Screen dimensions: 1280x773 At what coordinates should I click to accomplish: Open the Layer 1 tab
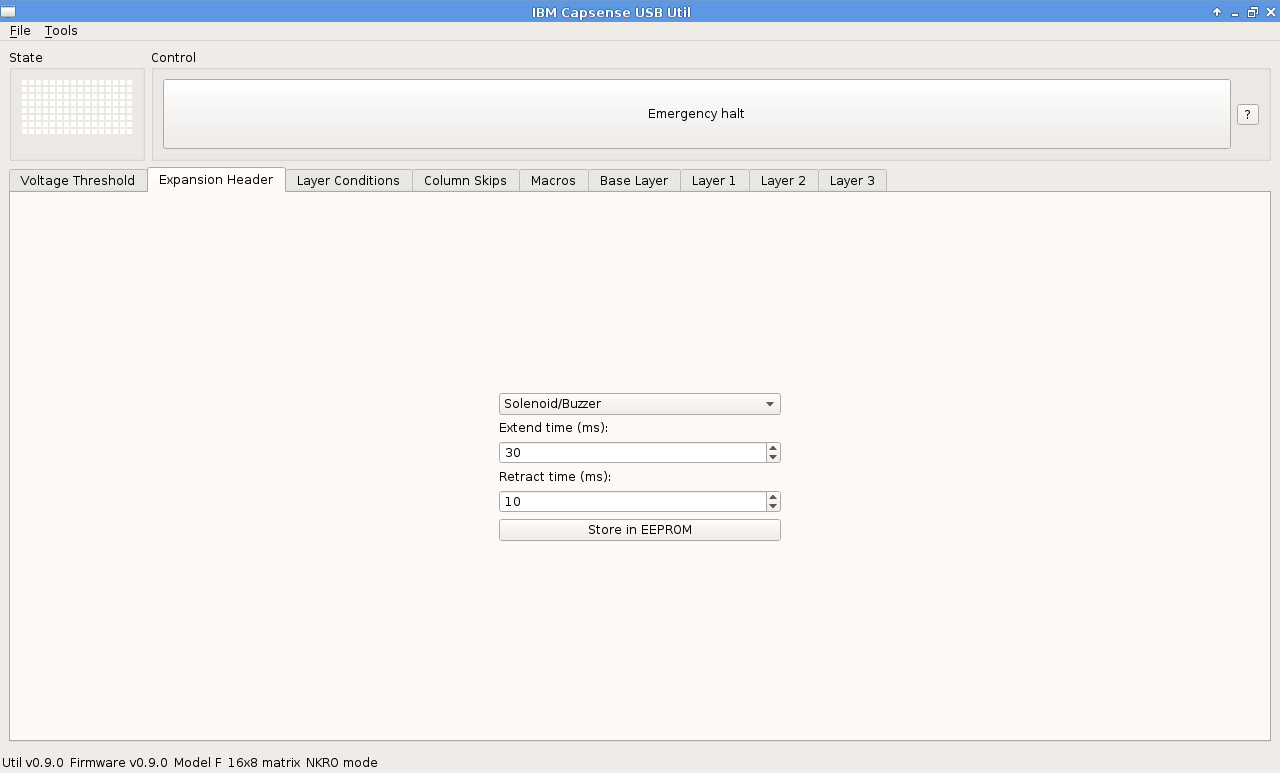click(714, 181)
